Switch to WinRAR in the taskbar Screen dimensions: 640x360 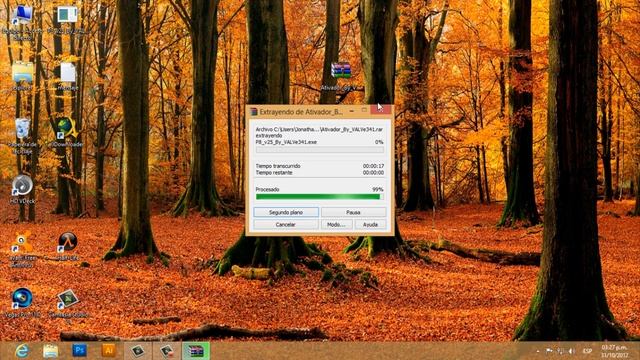196,351
